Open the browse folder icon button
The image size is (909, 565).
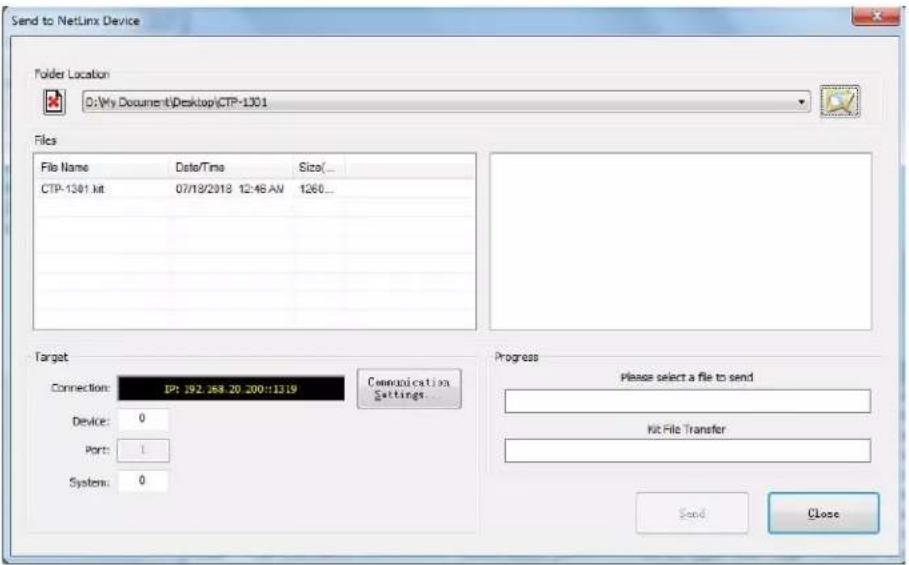(839, 101)
